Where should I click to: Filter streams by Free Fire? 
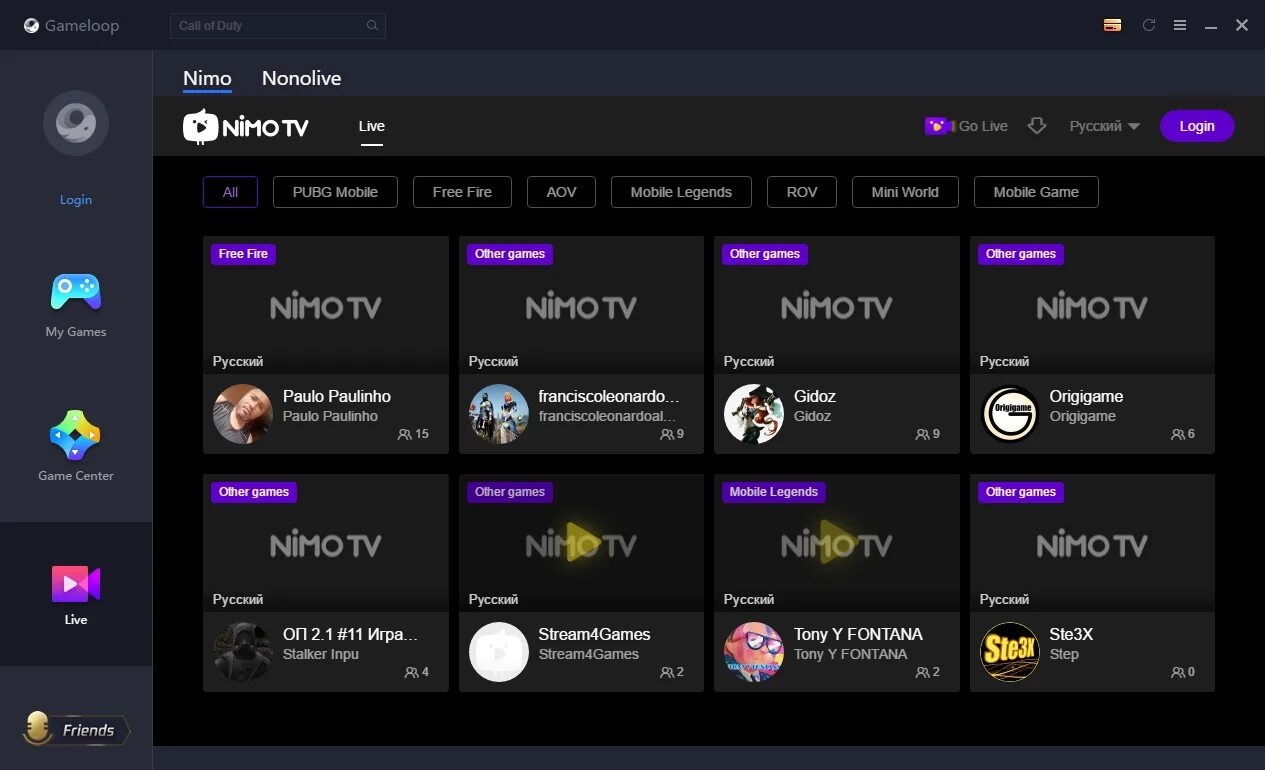click(462, 192)
